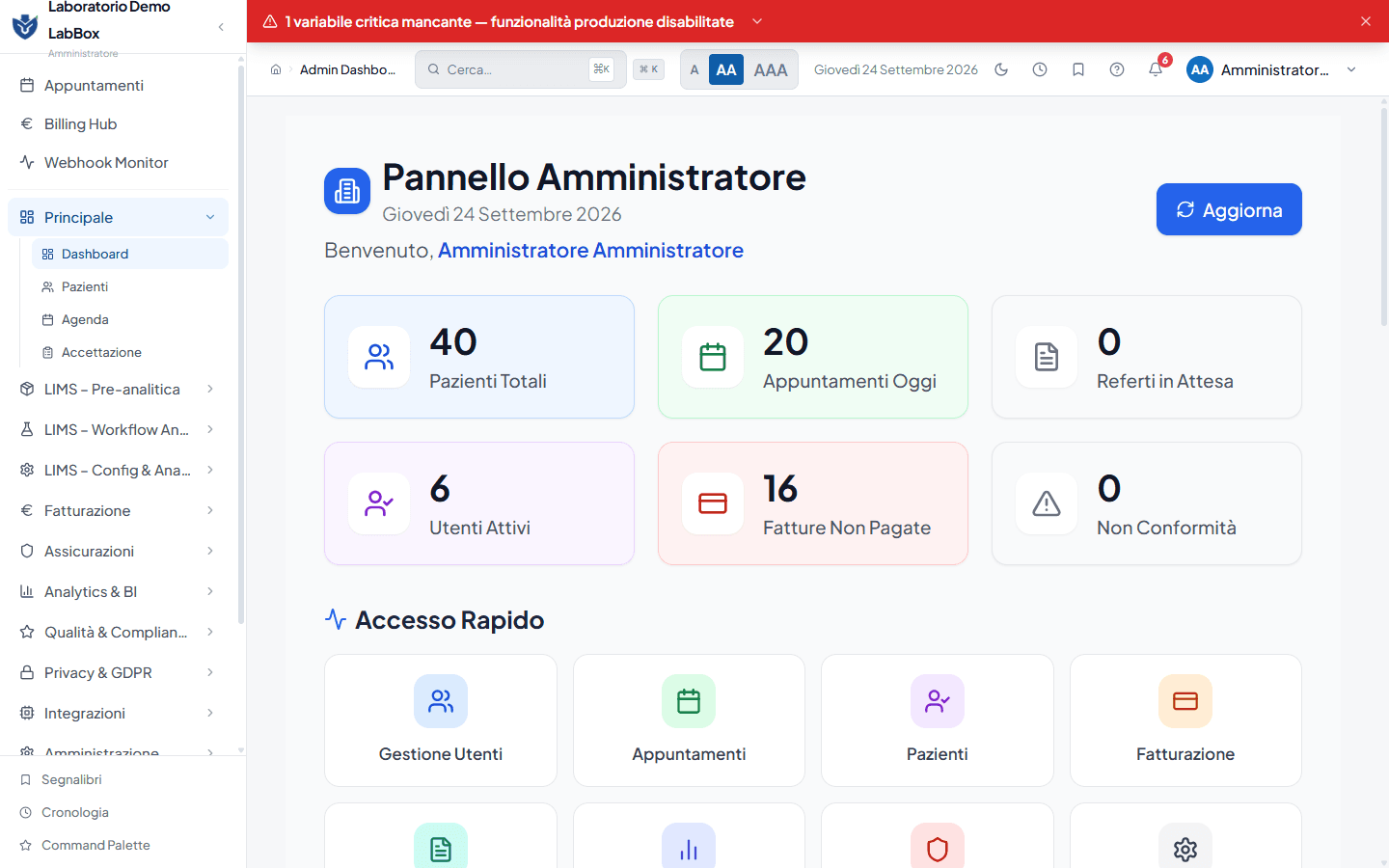Open the Pazienti quick access card
Screen dimensions: 1389x868
[938, 720]
